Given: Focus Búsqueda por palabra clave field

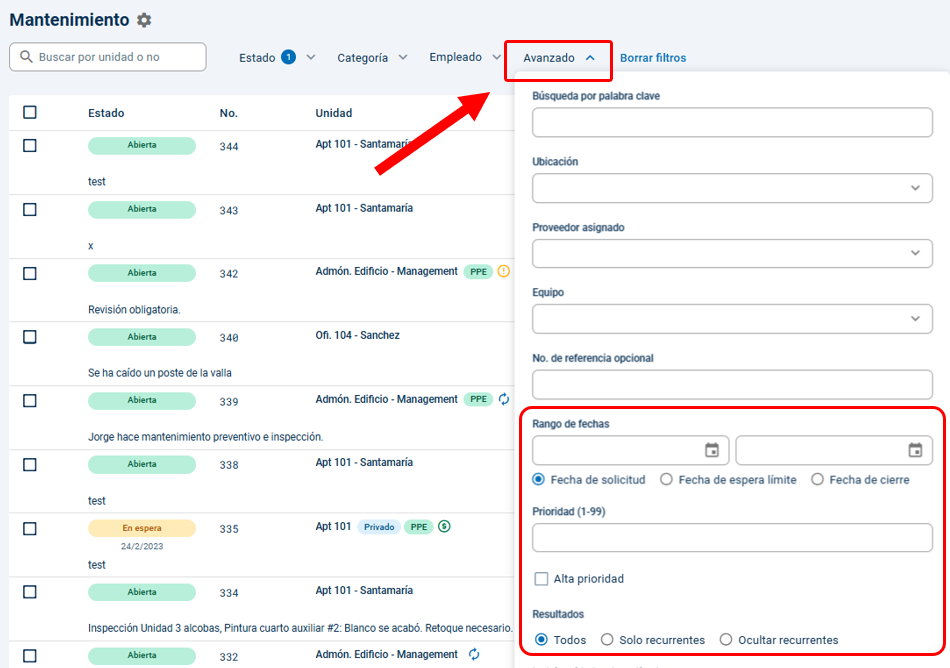Looking at the screenshot, I should click(732, 122).
